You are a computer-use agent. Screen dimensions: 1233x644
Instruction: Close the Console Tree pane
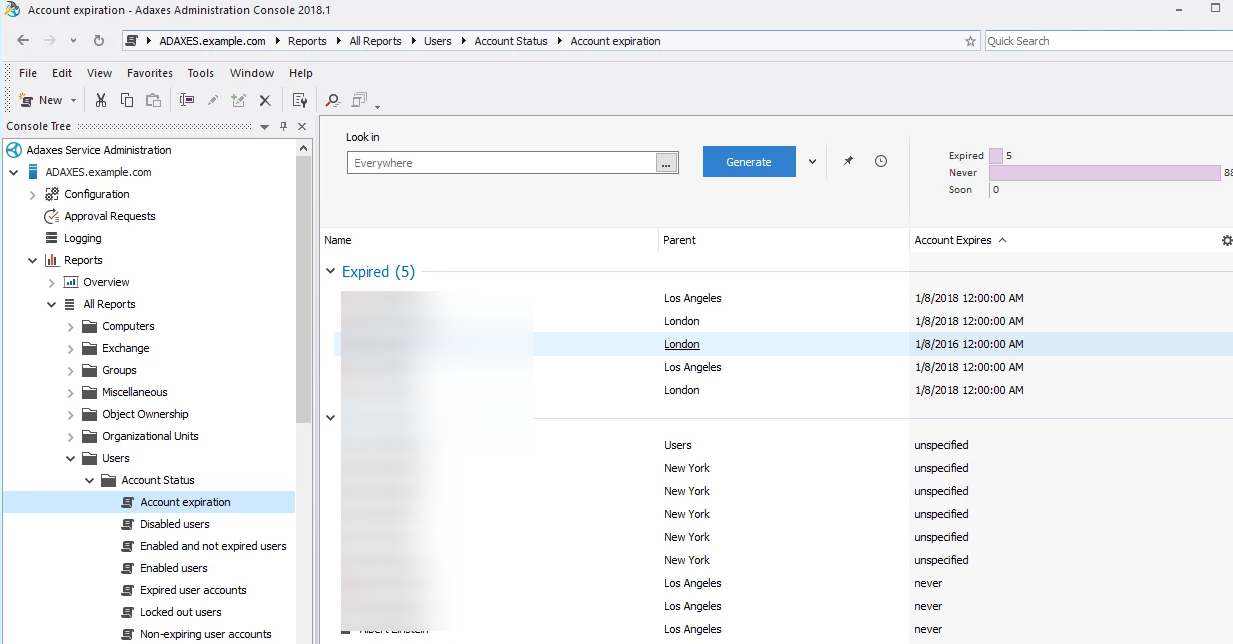point(302,126)
